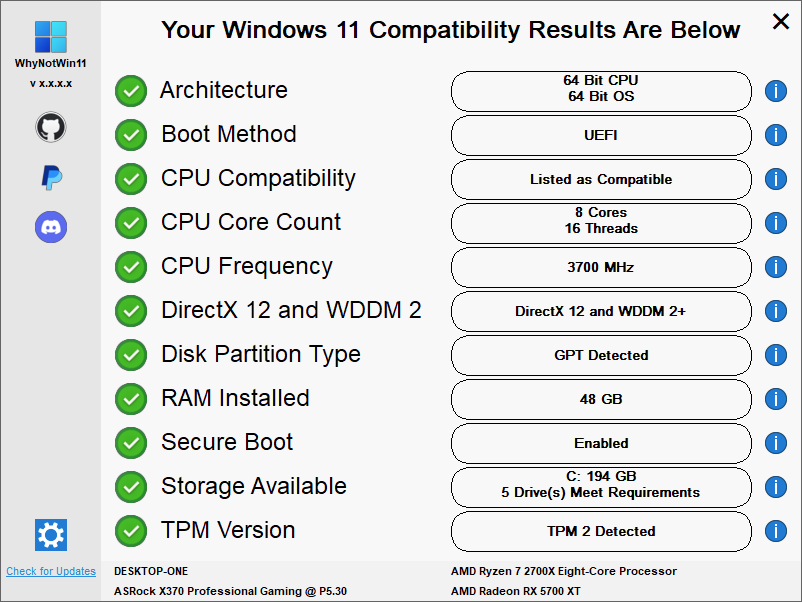This screenshot has width=802, height=602.
Task: Join the Discord via the sidebar icon
Action: 50,227
